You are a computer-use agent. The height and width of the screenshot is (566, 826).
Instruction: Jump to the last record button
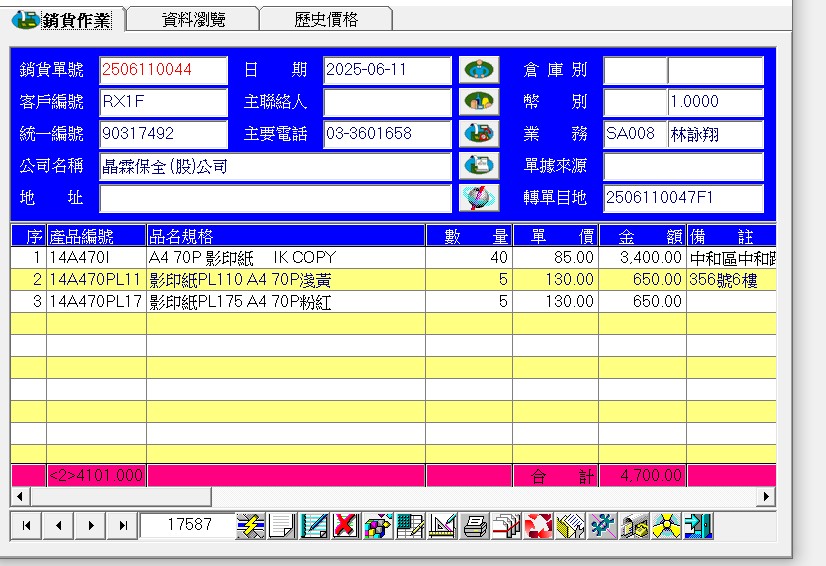click(x=123, y=525)
